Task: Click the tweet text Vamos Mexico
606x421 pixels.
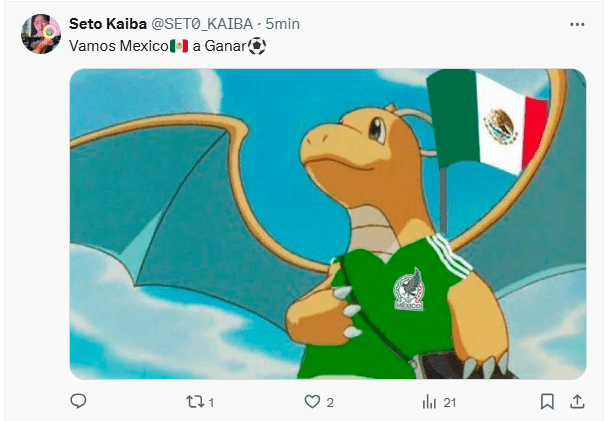Action: pos(119,46)
